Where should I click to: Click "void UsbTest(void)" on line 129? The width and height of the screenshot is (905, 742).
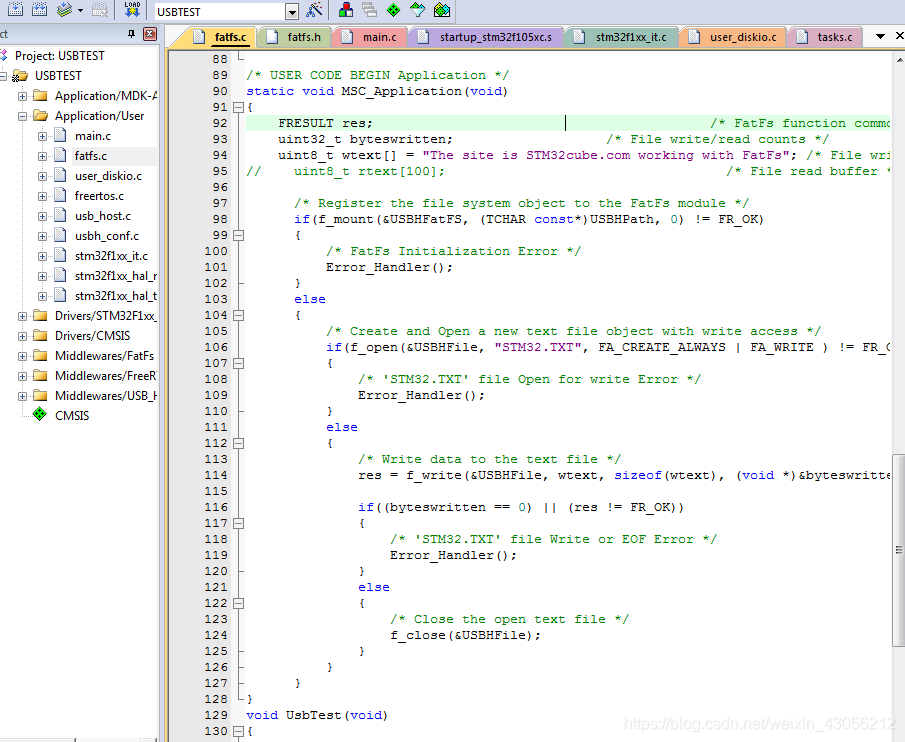(x=317, y=715)
